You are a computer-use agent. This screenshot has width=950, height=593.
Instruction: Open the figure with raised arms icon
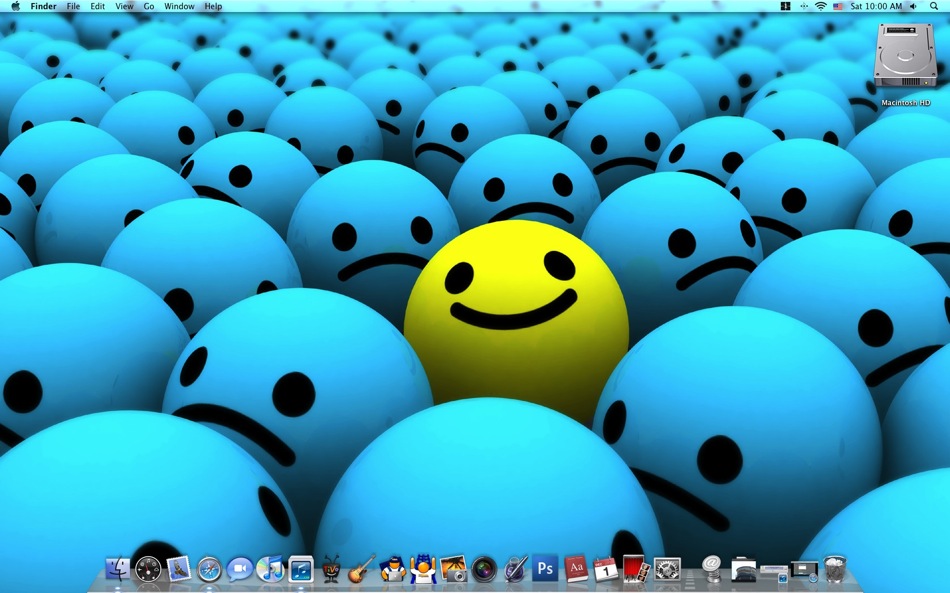click(x=423, y=569)
